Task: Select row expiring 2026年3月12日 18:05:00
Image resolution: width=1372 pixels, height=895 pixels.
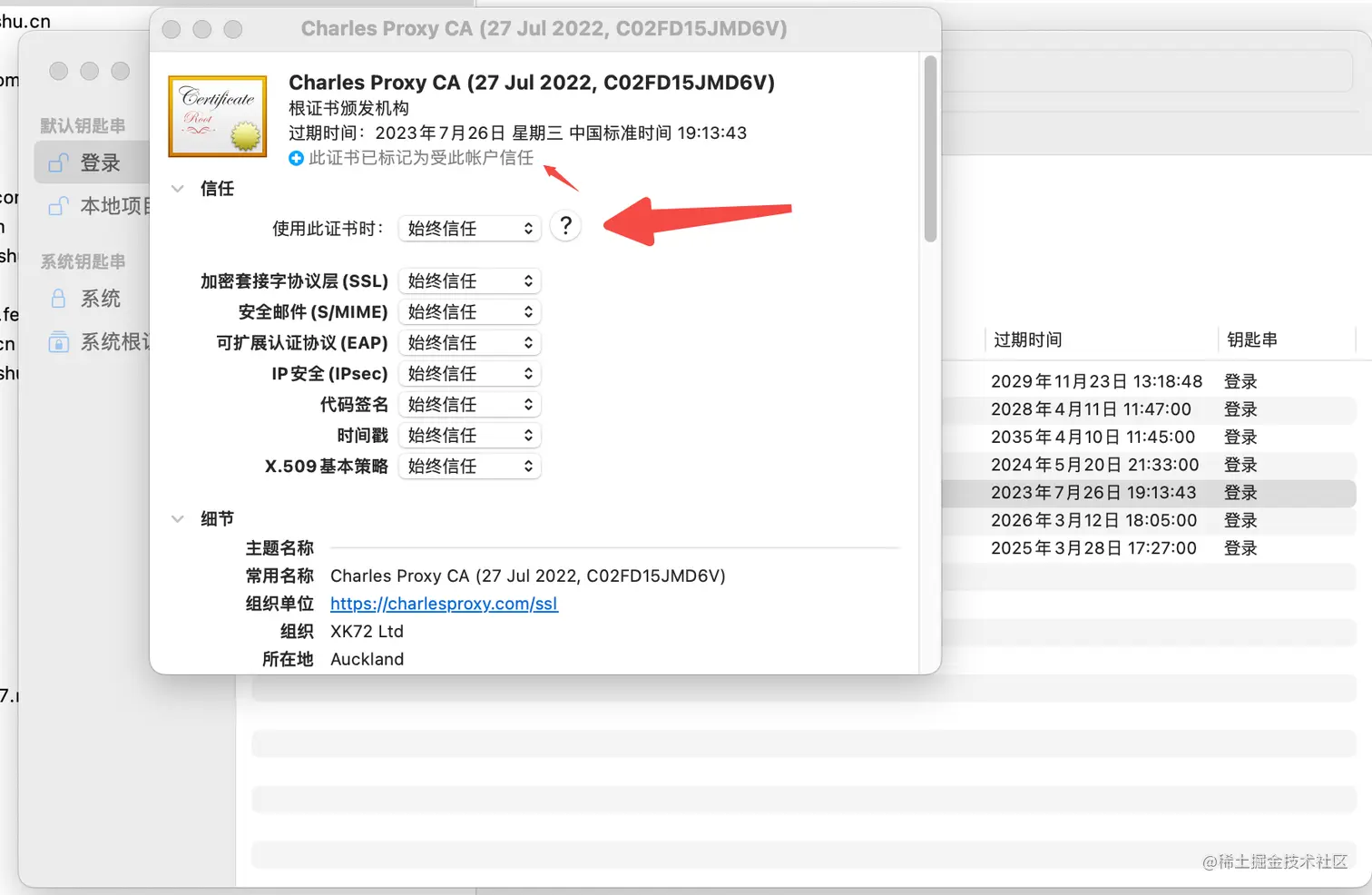Action: click(1149, 520)
